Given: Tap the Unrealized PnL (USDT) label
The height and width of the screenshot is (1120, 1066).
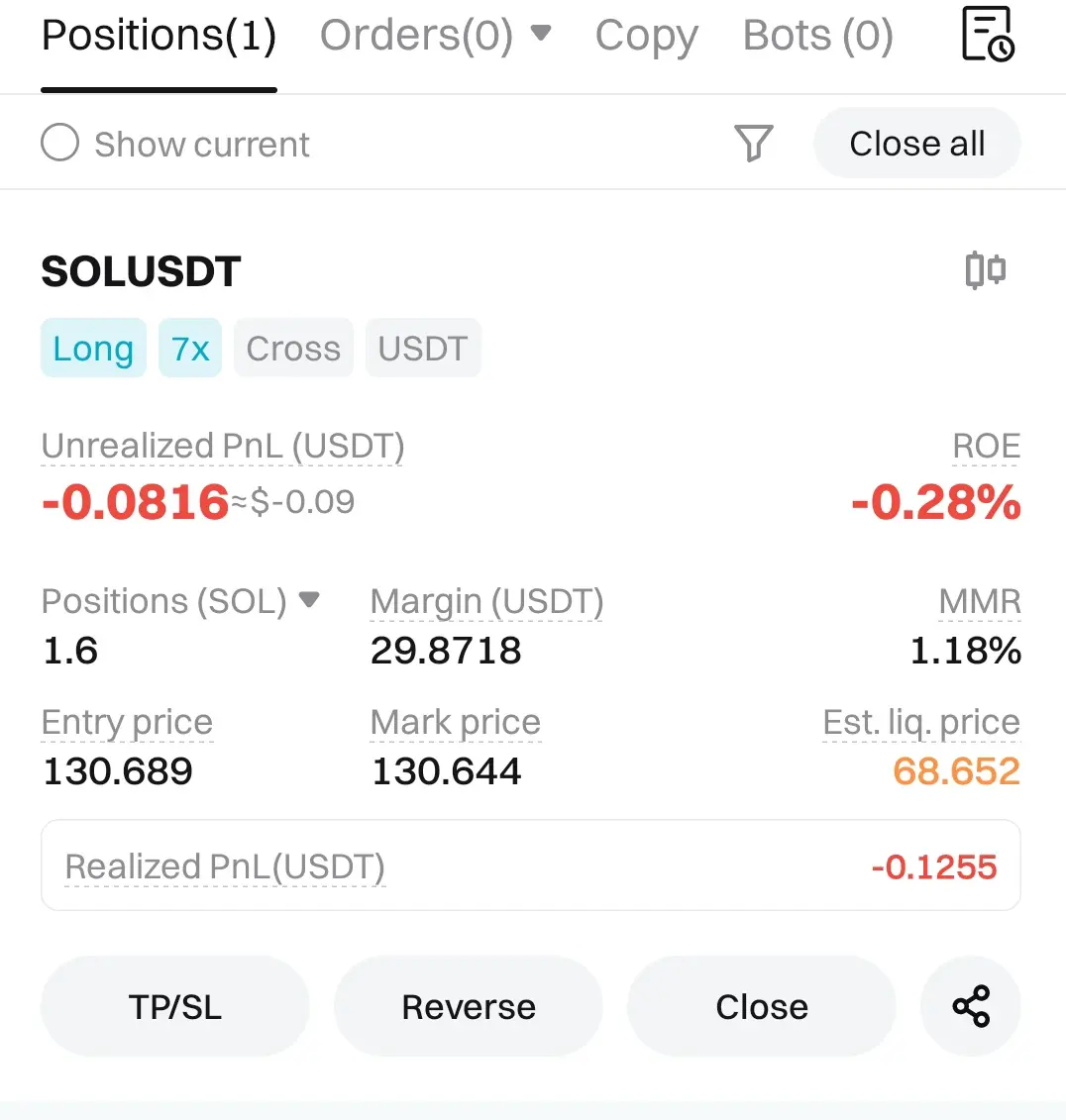Looking at the screenshot, I should point(223,447).
